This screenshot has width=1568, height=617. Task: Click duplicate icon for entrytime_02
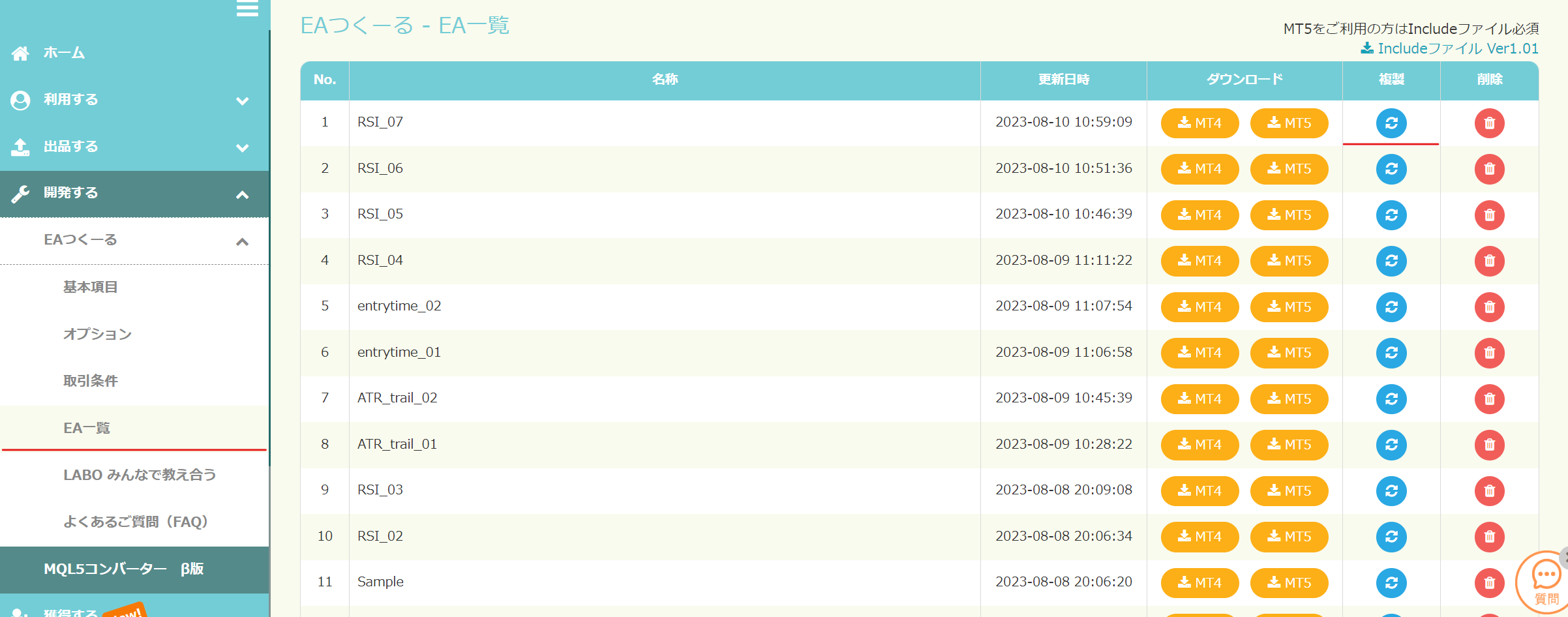click(1391, 307)
